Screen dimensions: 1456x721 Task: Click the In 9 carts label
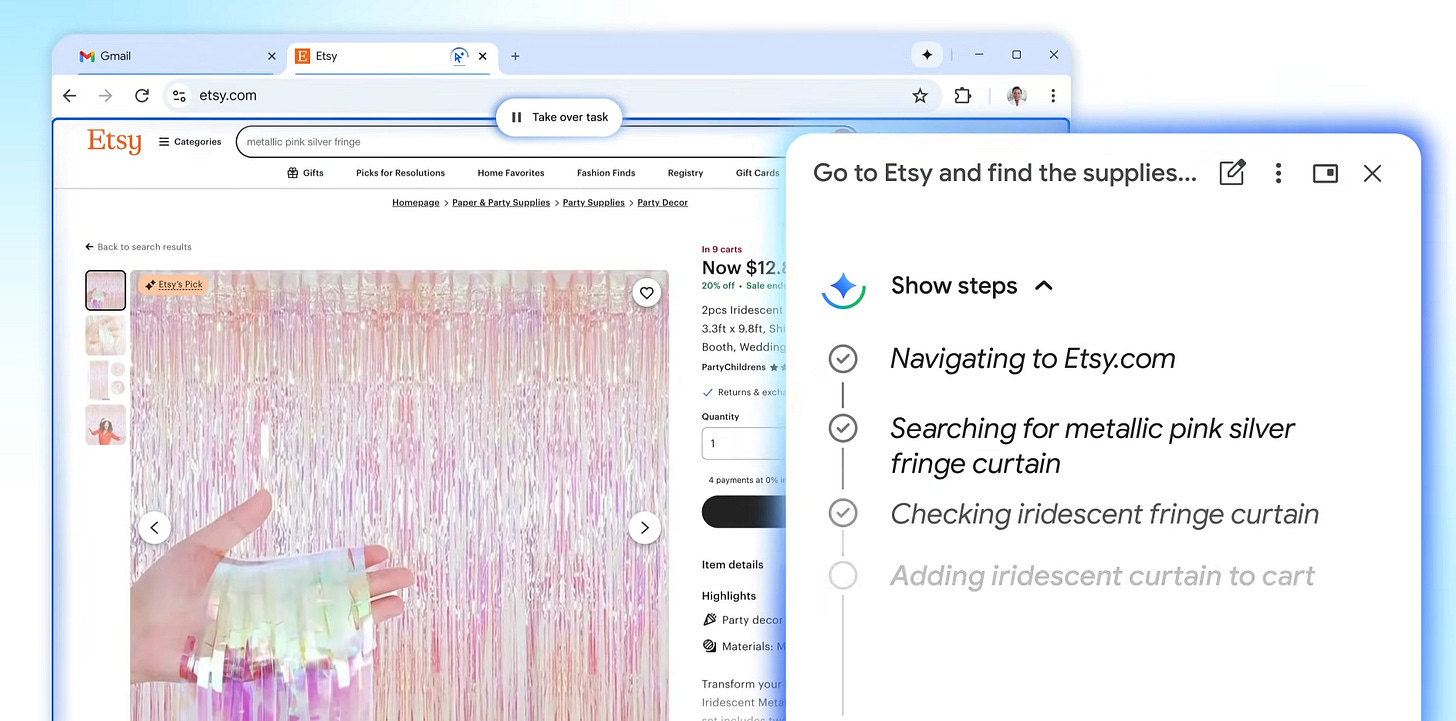click(722, 250)
